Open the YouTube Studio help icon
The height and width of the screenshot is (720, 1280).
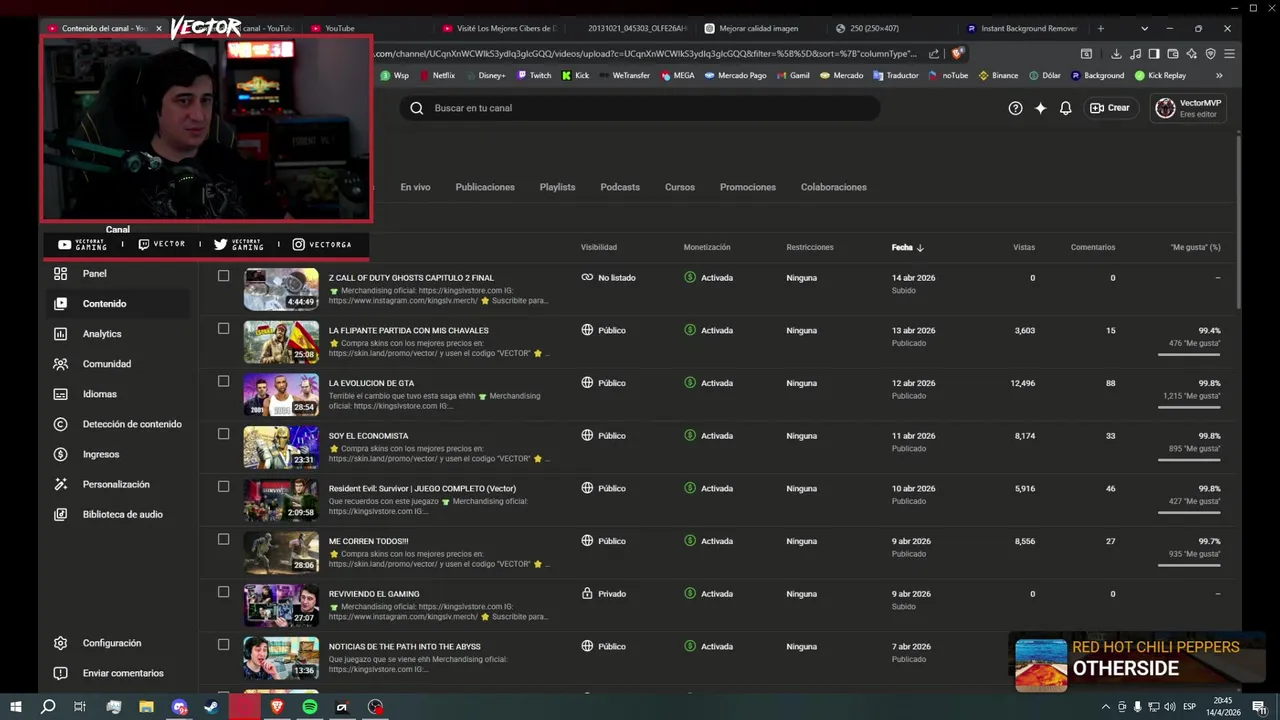click(1015, 108)
